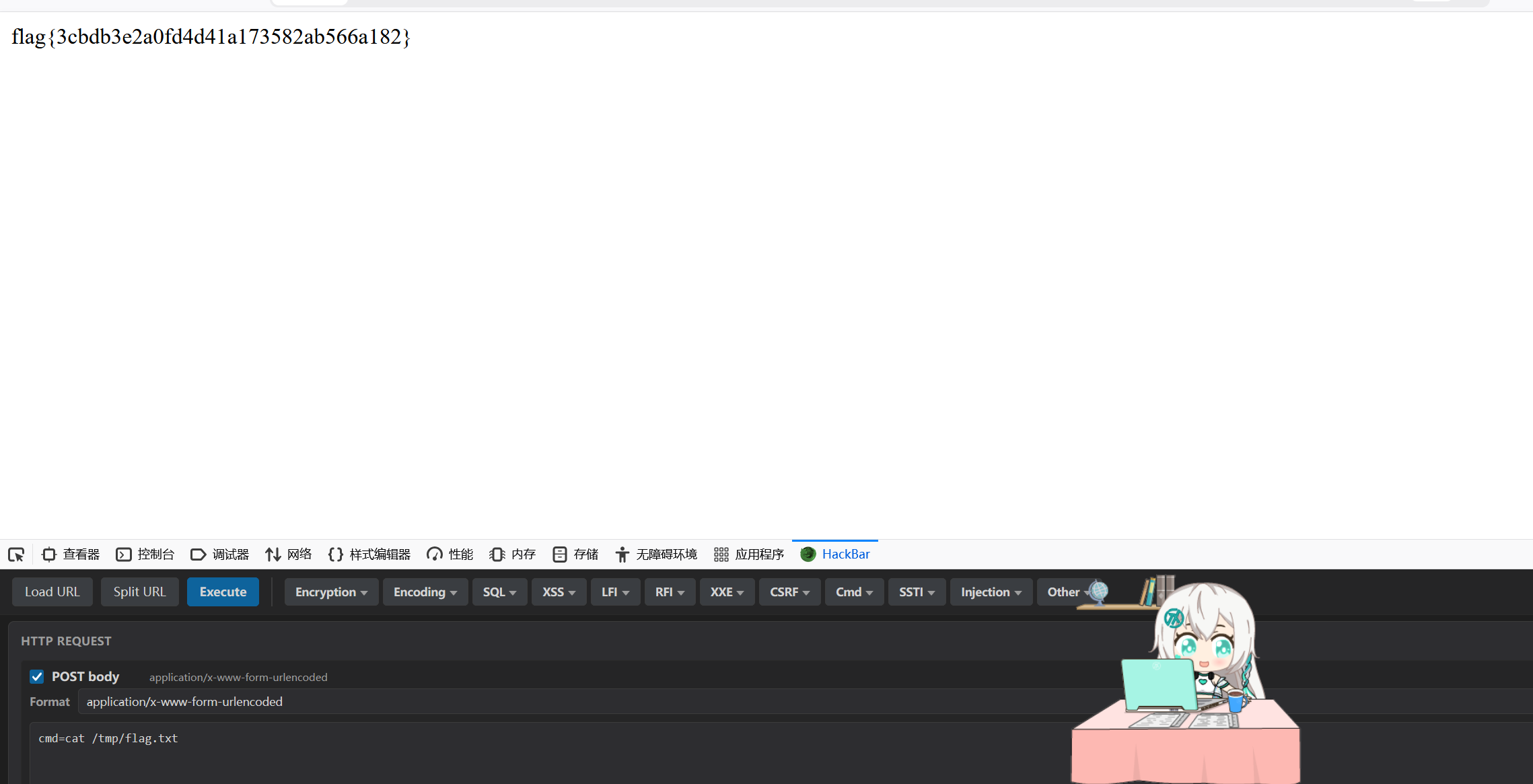
Task: Expand the Encoding dropdown
Action: click(425, 592)
